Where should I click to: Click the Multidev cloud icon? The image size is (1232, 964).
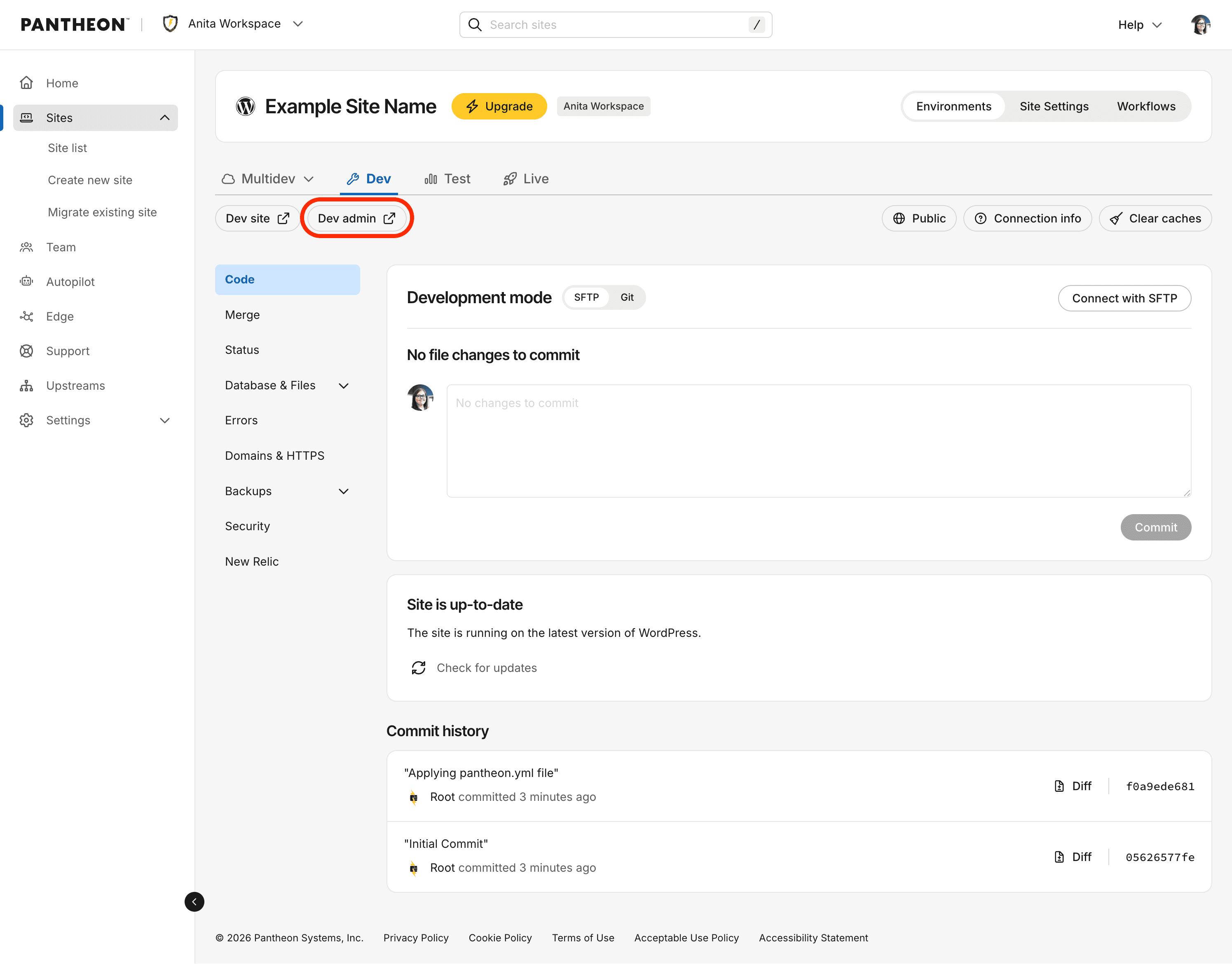pyautogui.click(x=228, y=179)
